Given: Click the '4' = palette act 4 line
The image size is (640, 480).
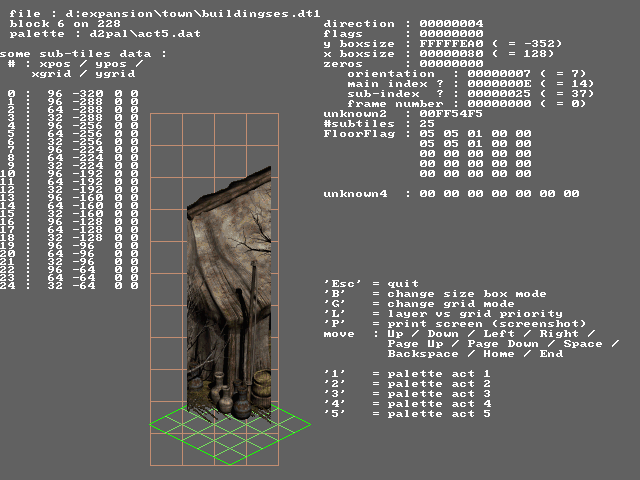Looking at the screenshot, I should (407, 404).
